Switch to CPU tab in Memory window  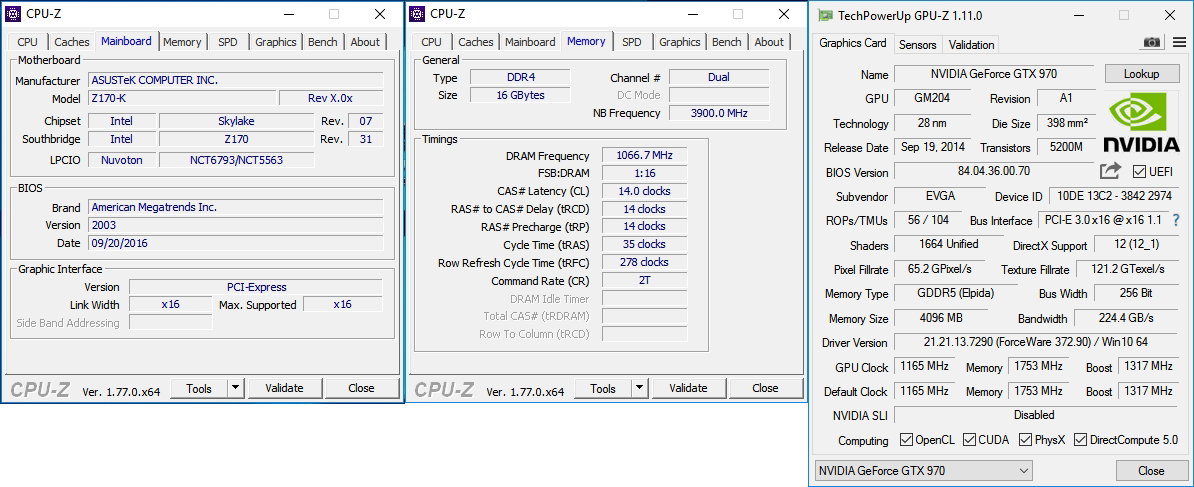click(x=431, y=42)
